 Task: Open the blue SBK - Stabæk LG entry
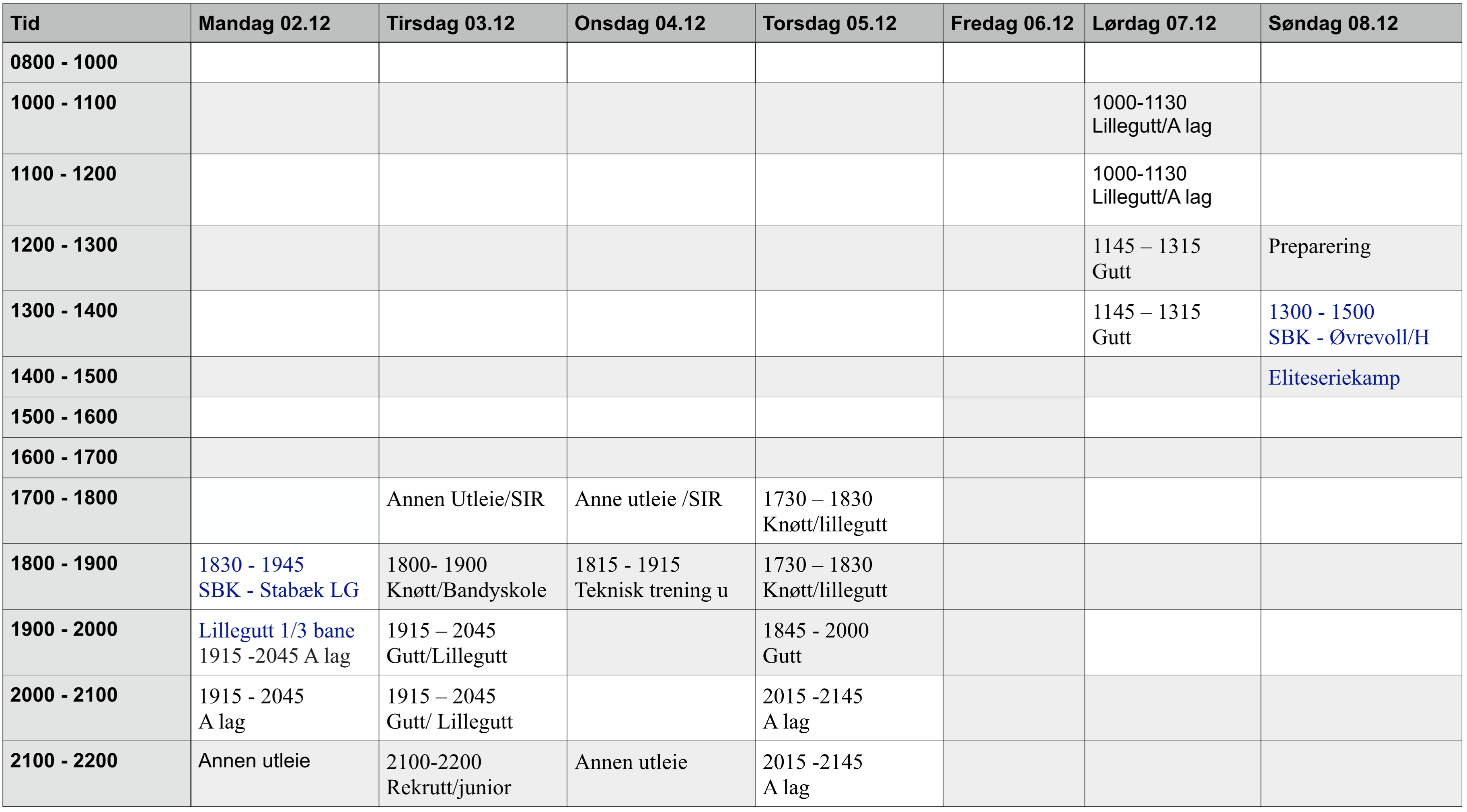(278, 590)
